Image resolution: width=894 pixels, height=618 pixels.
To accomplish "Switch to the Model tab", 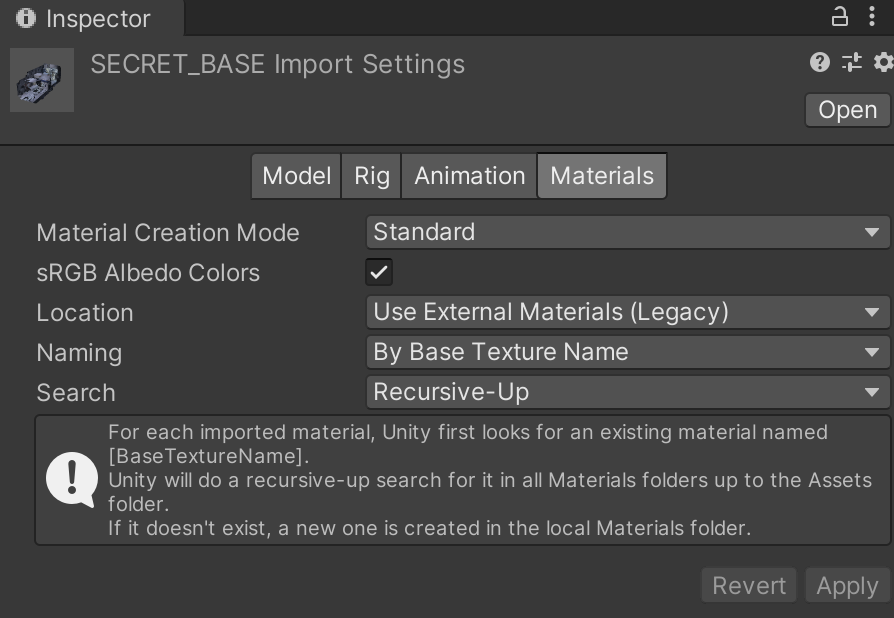I will click(x=296, y=176).
